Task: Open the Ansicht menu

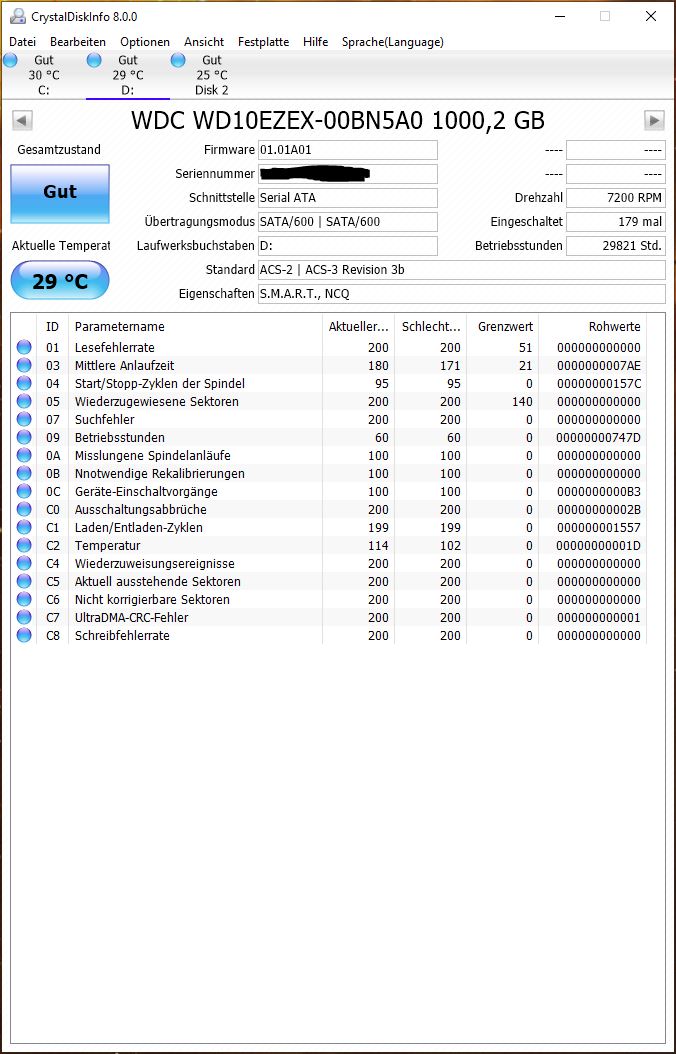Action: [x=204, y=42]
